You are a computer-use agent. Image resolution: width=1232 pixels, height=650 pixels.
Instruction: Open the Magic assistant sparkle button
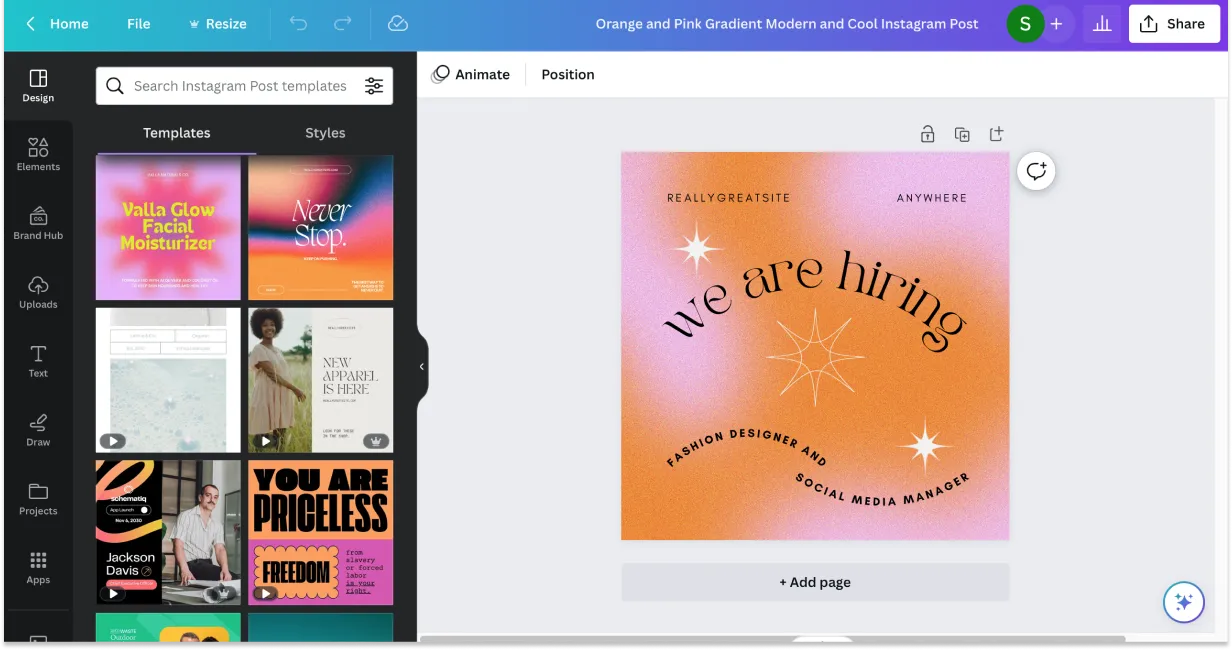click(x=1184, y=602)
